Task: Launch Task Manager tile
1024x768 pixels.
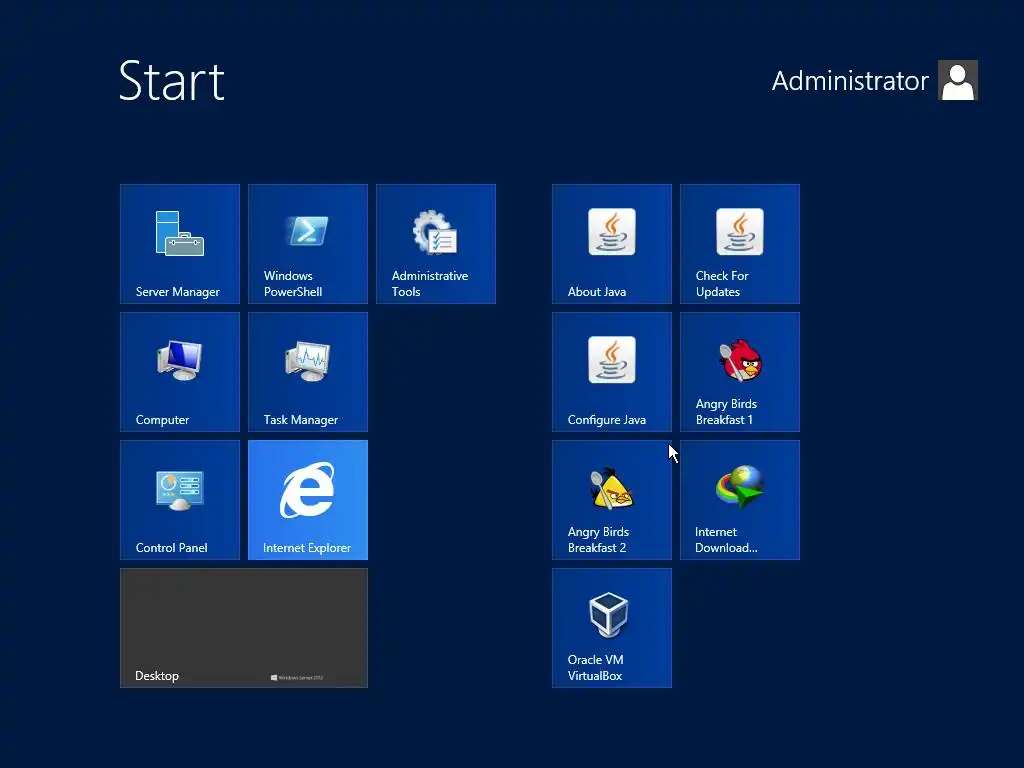Action: pyautogui.click(x=308, y=372)
